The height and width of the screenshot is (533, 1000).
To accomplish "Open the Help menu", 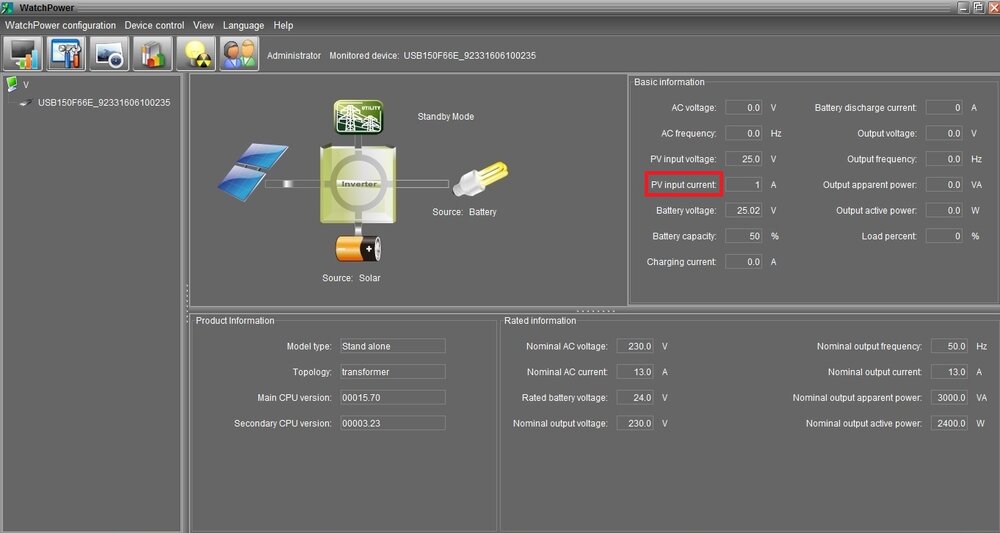I will [283, 25].
